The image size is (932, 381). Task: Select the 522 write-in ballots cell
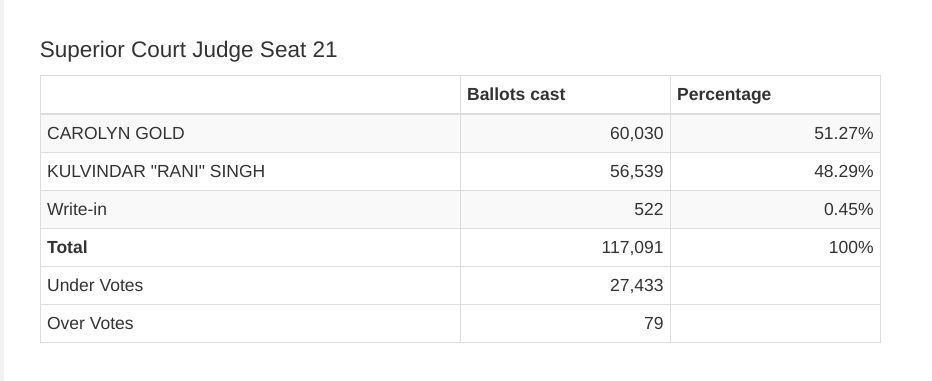click(565, 209)
